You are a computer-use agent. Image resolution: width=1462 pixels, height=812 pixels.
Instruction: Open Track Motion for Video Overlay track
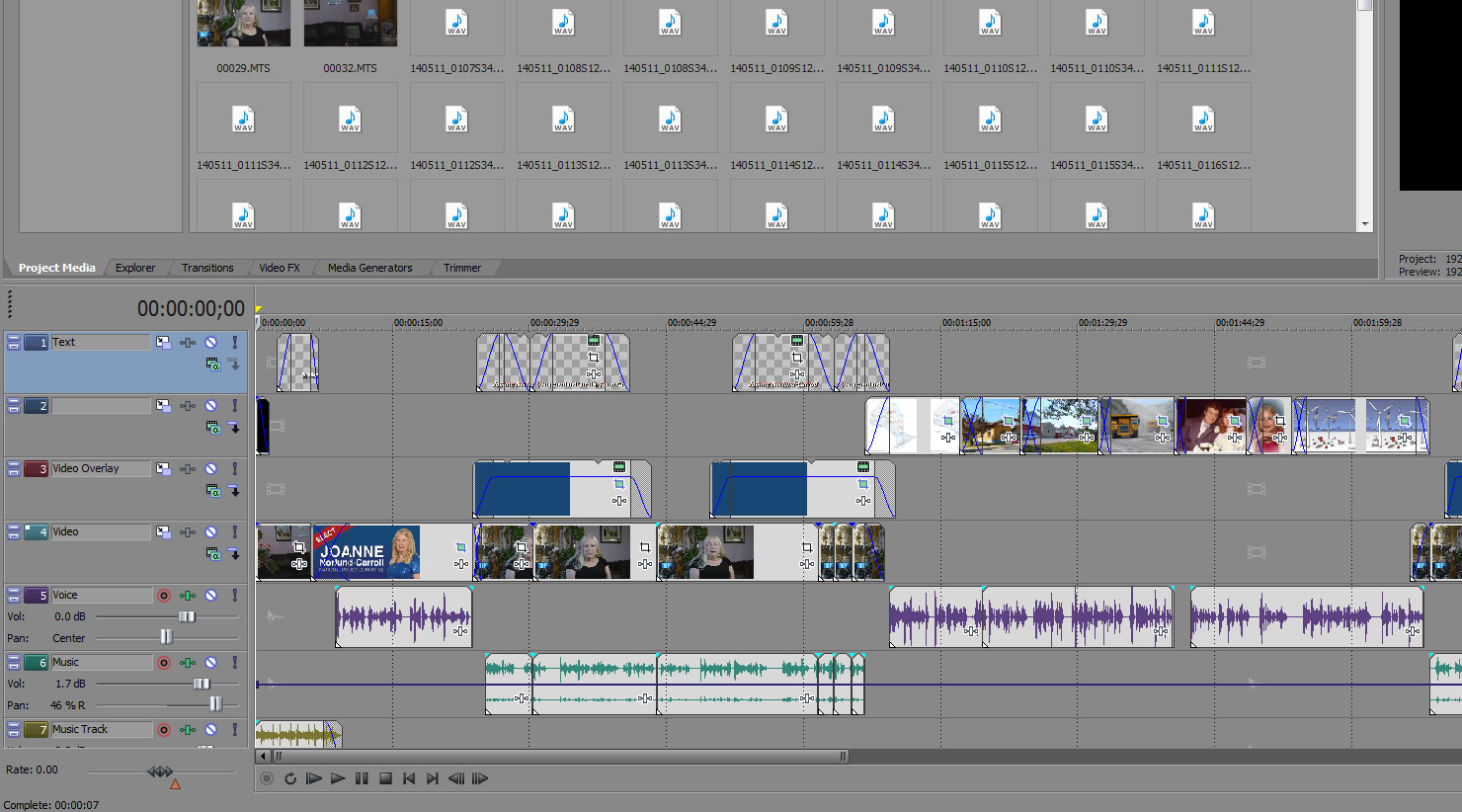click(163, 469)
